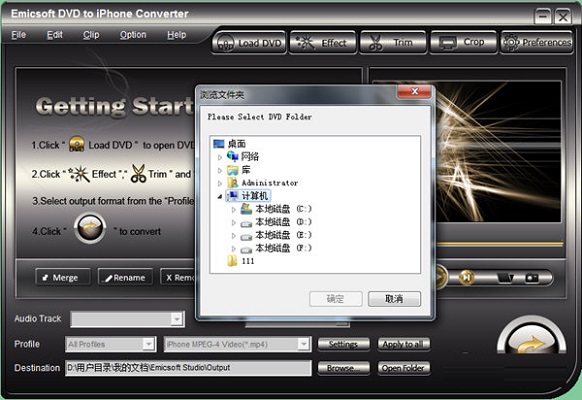Select the 111 folder in tree
Screen dimensions: 582x400
click(x=248, y=261)
